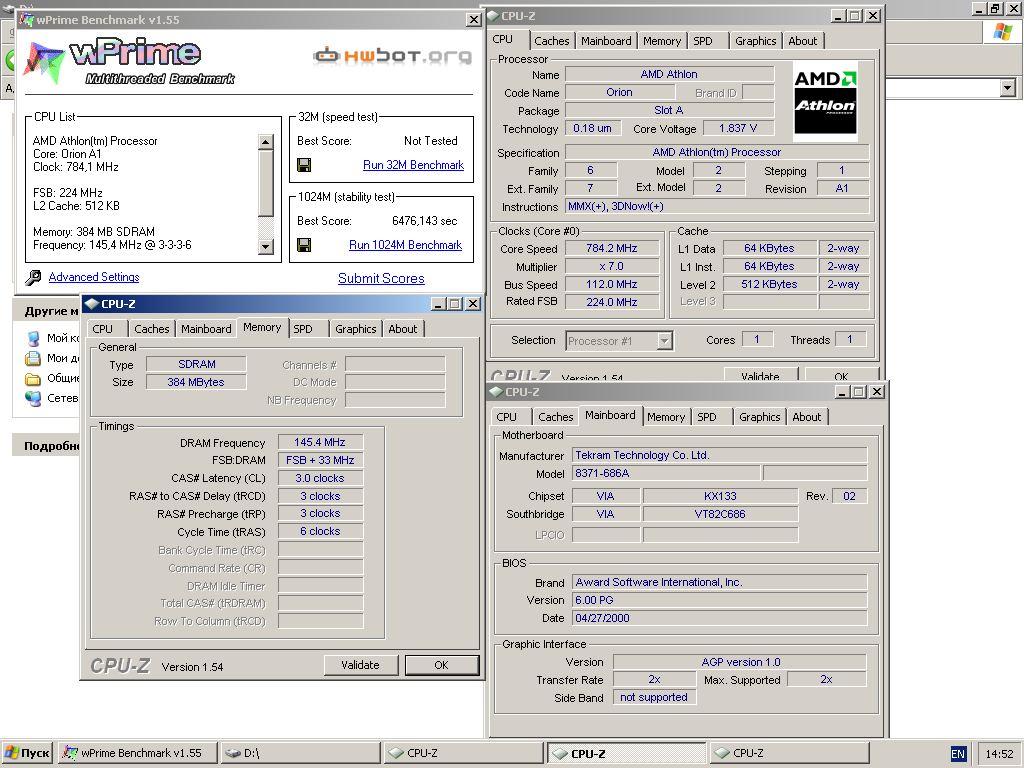Image resolution: width=1024 pixels, height=768 pixels.
Task: Click the CPU List scrollbar thumb
Action: click(x=265, y=183)
